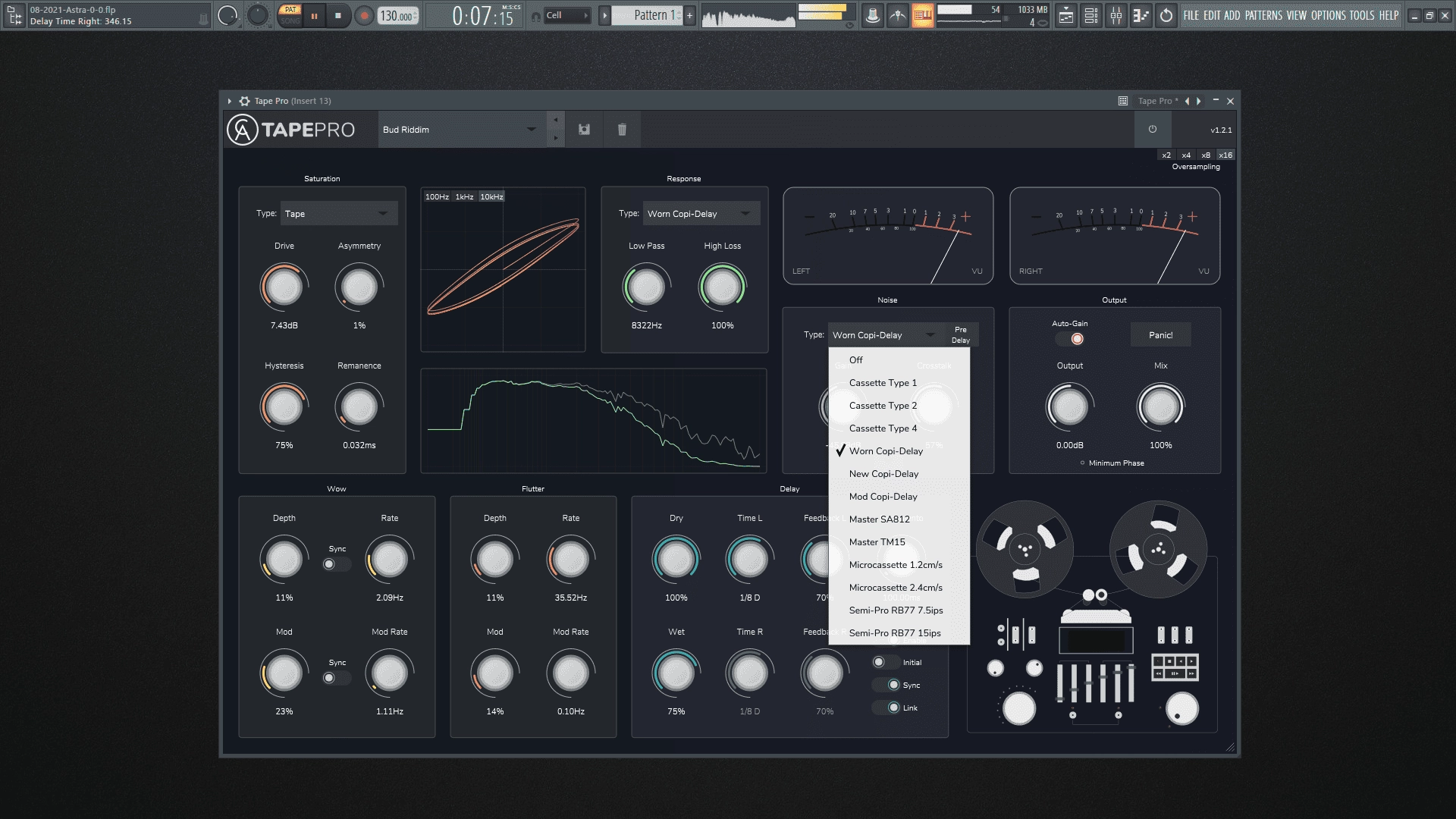Choose New Copi-Delay noise
This screenshot has width=1456, height=819.
click(899, 474)
